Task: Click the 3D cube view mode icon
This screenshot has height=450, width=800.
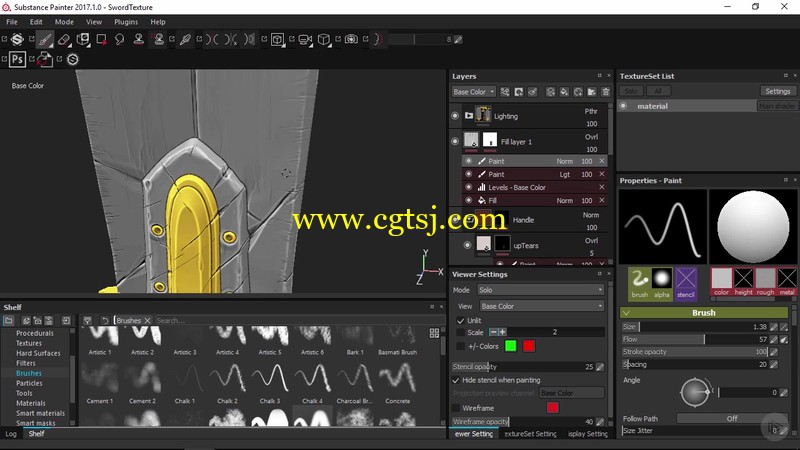Action: pos(323,39)
